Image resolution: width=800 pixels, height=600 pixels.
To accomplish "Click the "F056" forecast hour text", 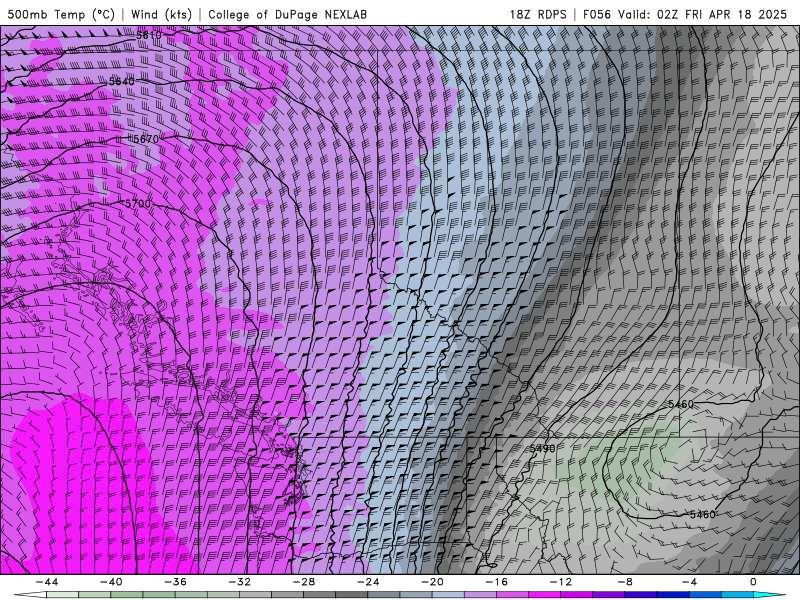I will (597, 14).
